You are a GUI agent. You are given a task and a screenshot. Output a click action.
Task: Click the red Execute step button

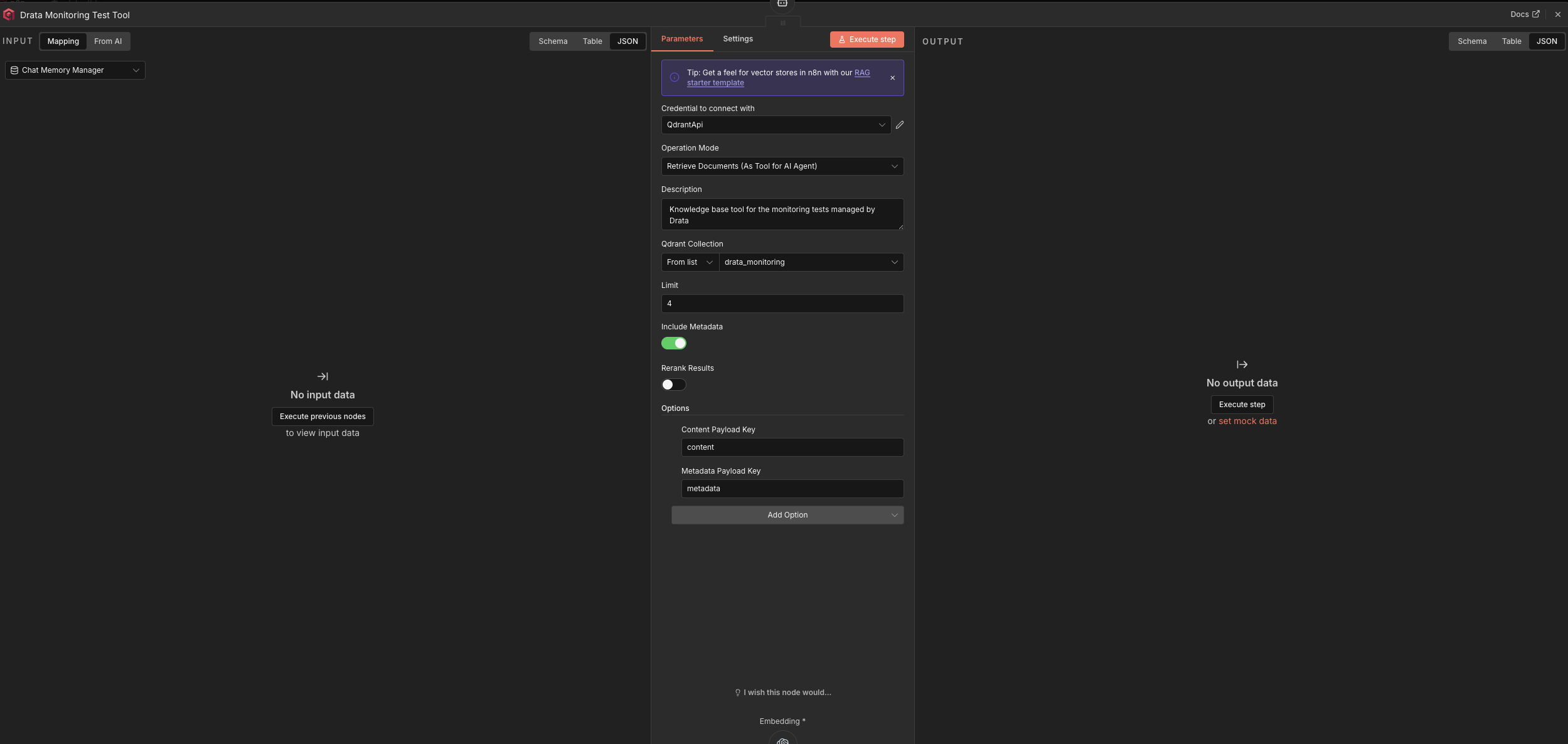[867, 40]
